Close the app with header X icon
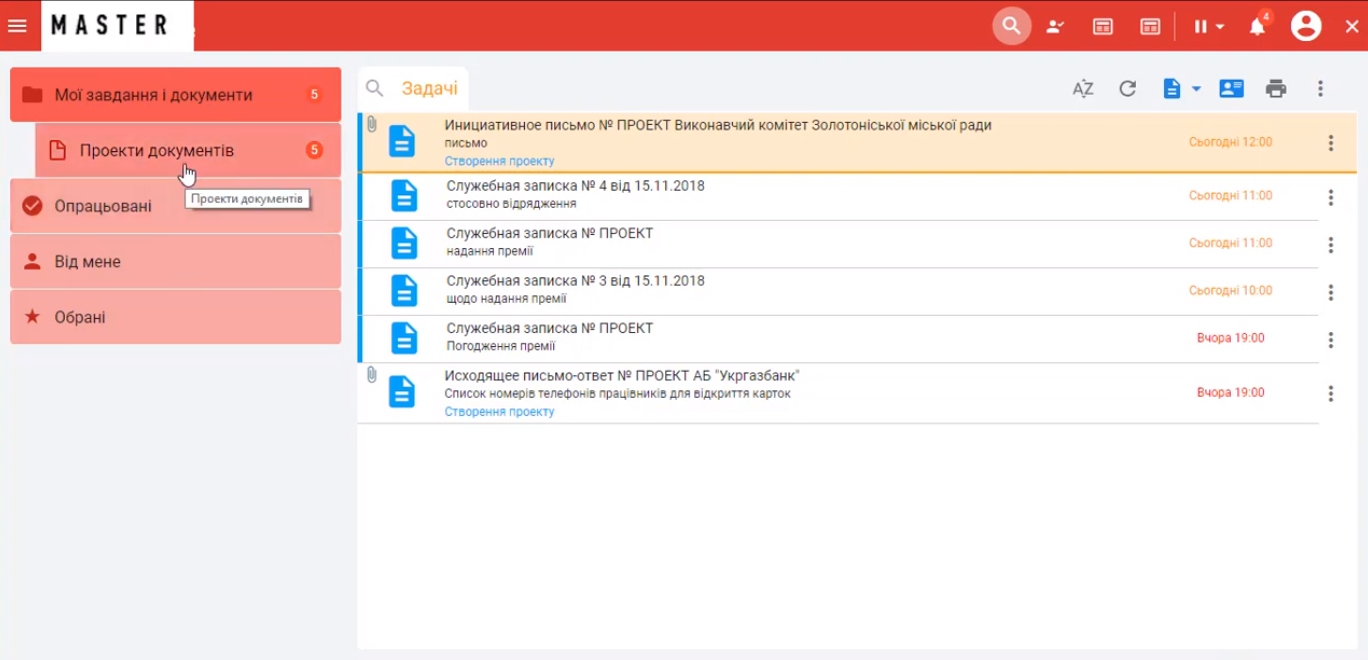Image resolution: width=1368 pixels, height=660 pixels. click(1352, 27)
